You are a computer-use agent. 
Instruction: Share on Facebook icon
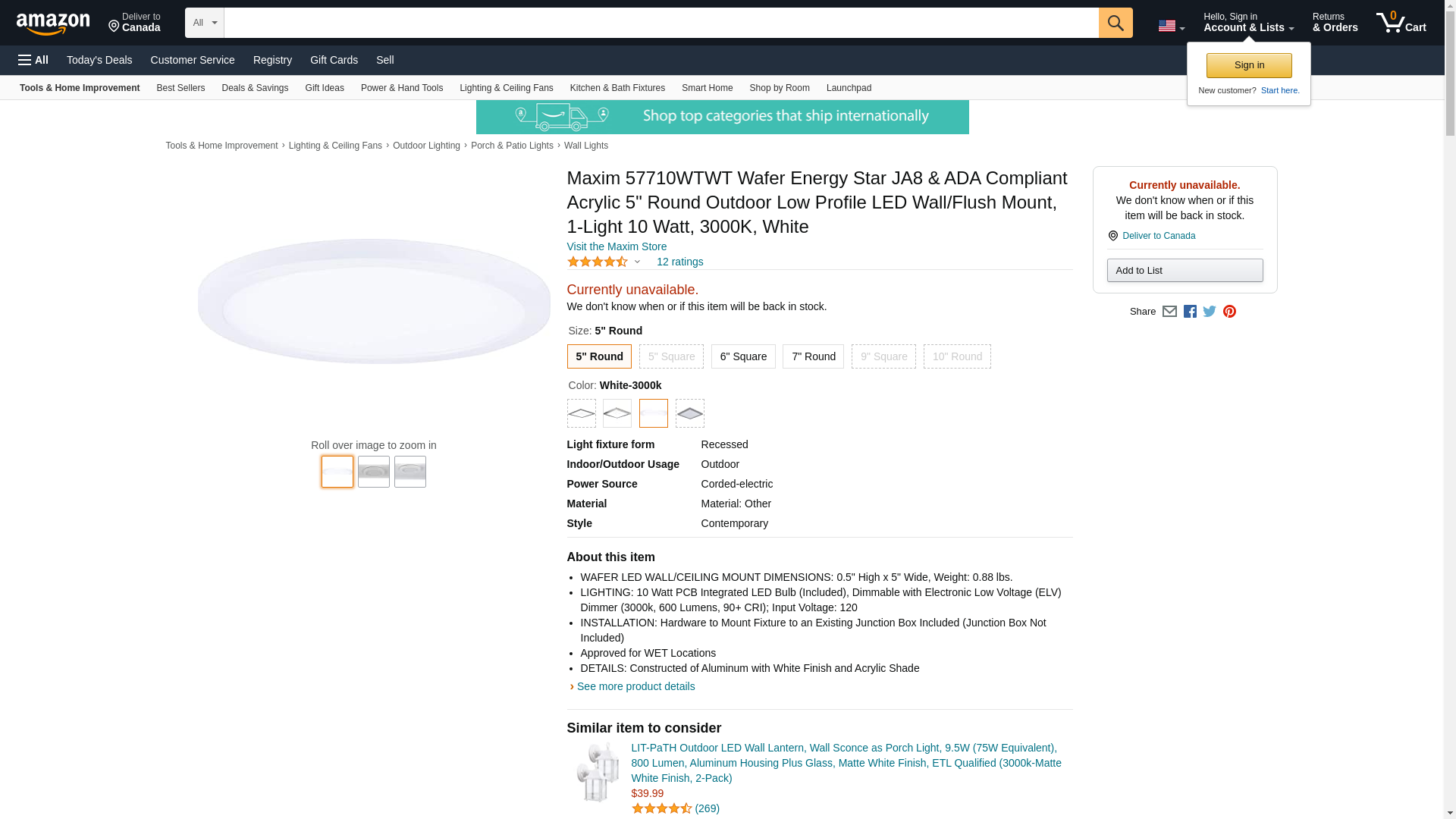click(x=1190, y=312)
